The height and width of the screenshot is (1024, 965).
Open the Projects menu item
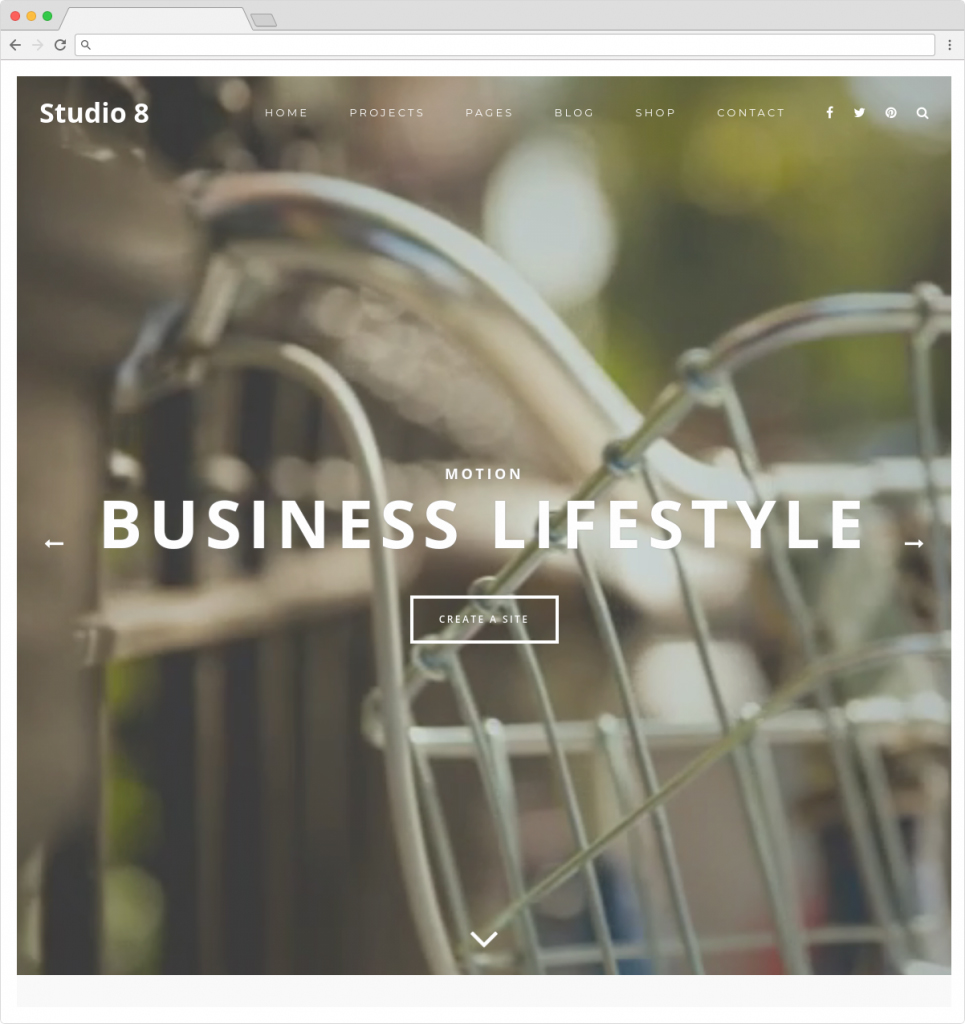click(387, 112)
